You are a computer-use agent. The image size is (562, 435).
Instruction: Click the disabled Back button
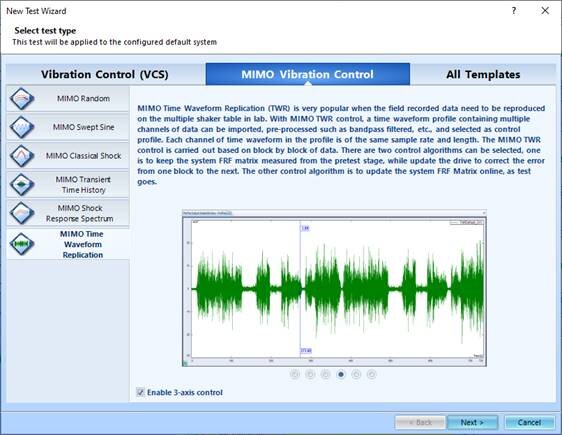[x=420, y=422]
